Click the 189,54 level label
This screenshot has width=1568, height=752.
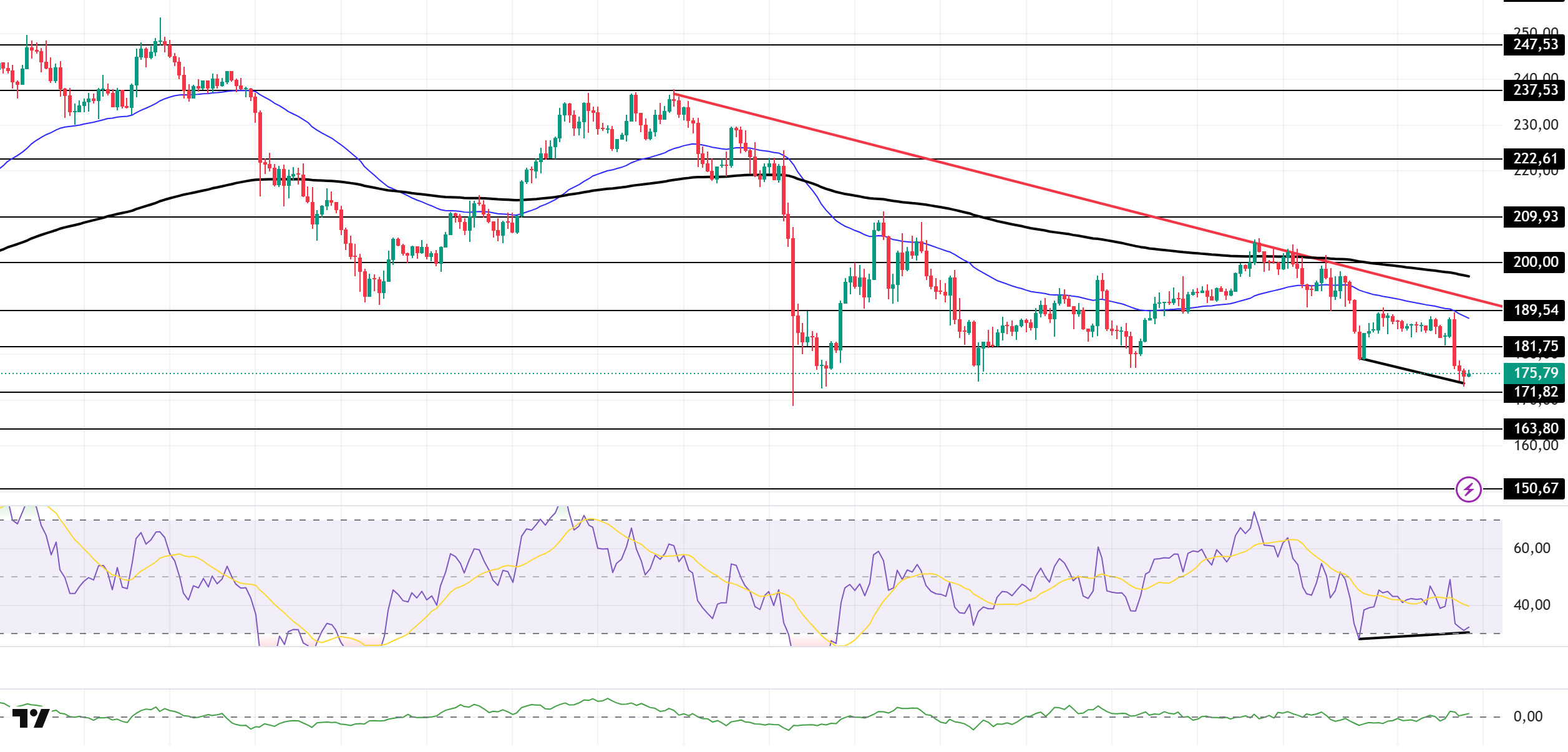click(1534, 310)
